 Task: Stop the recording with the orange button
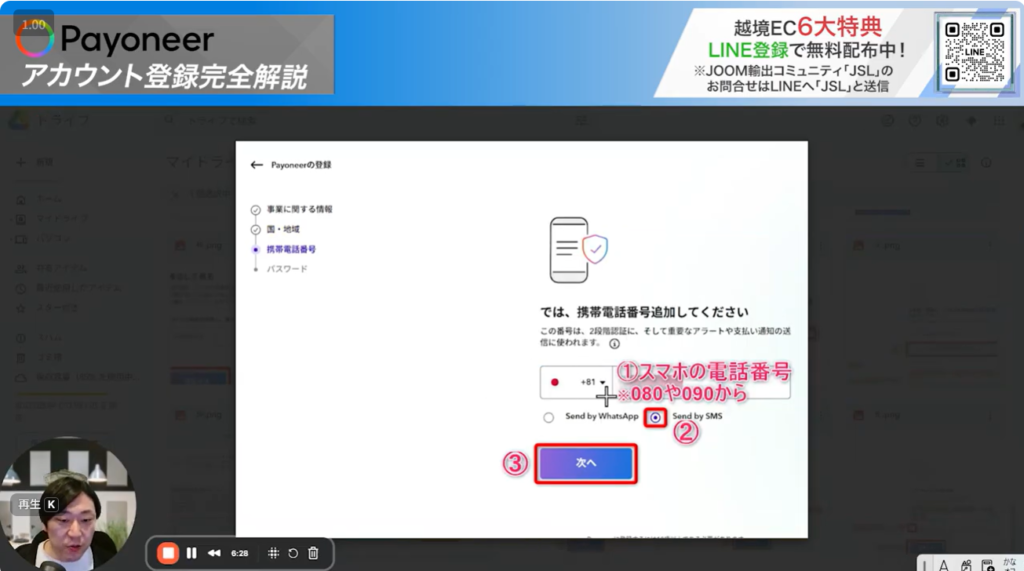coord(169,553)
